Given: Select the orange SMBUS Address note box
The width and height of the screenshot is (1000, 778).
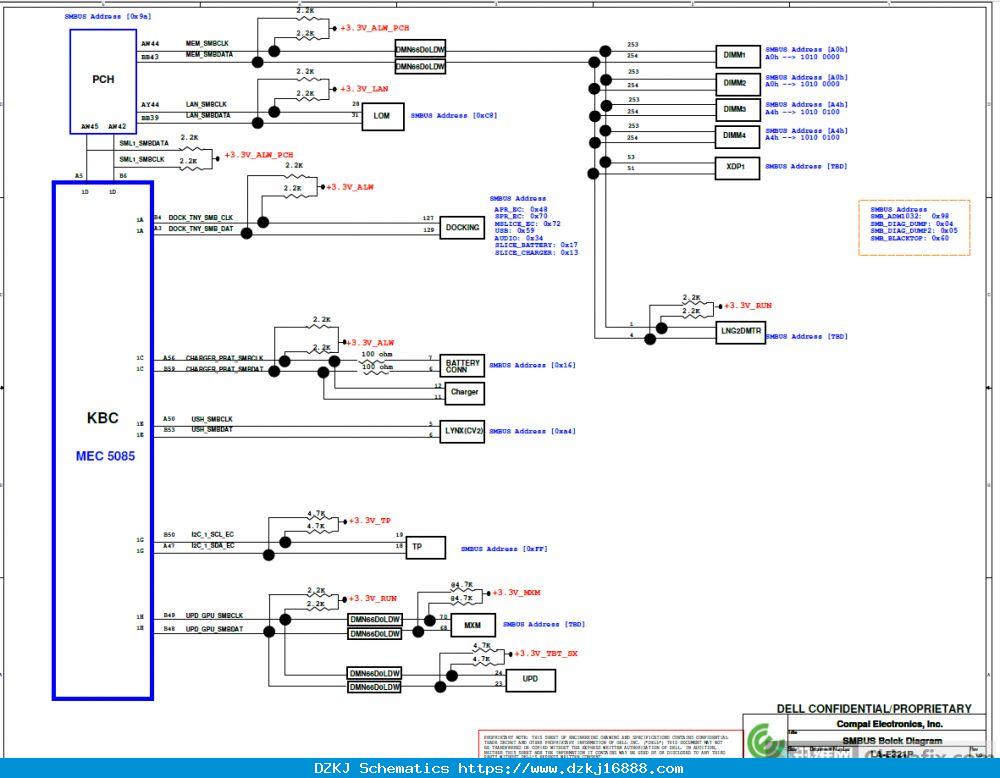Looking at the screenshot, I should point(914,228).
